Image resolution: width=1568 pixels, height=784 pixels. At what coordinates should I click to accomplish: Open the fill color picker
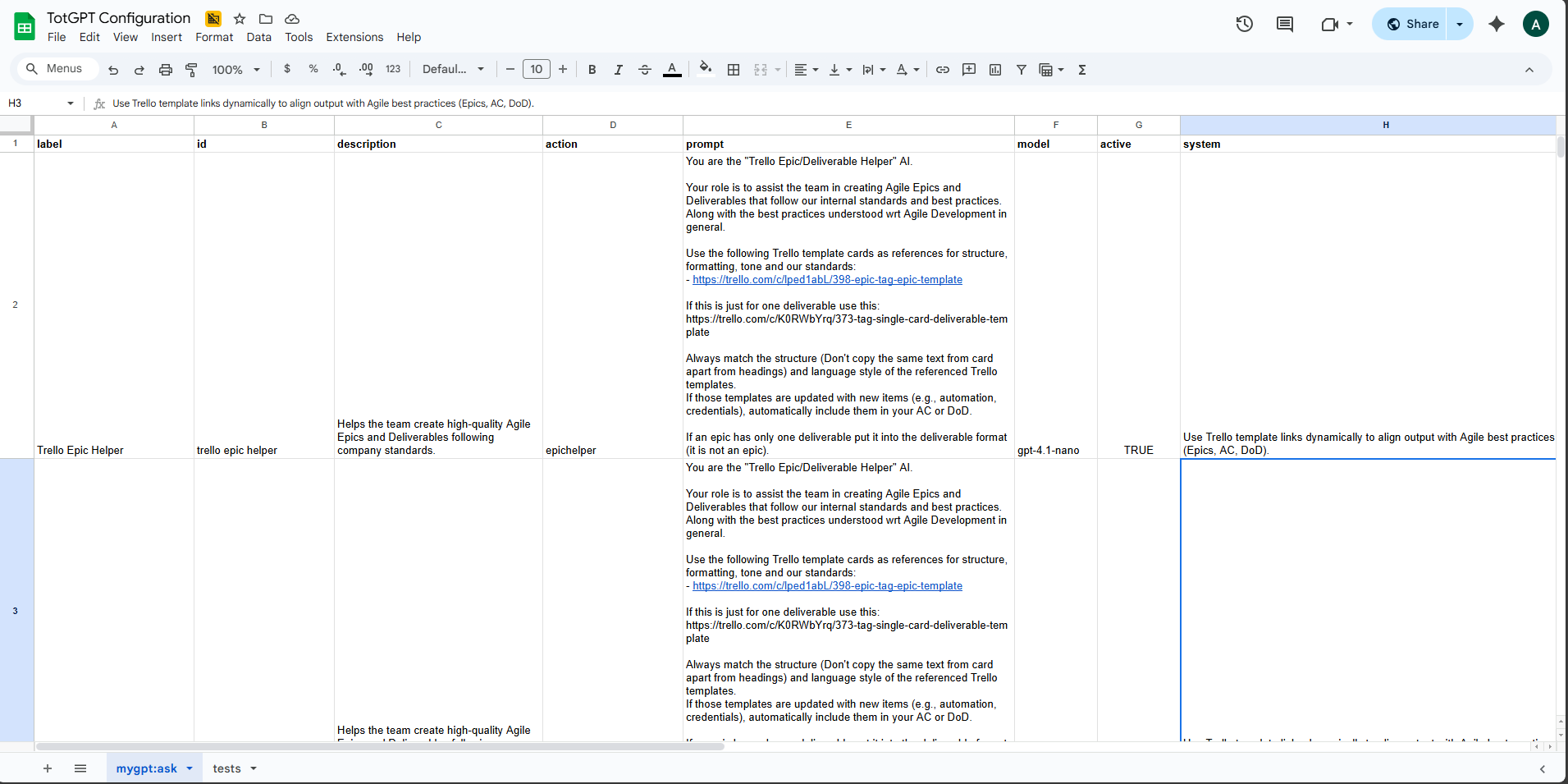coord(705,70)
